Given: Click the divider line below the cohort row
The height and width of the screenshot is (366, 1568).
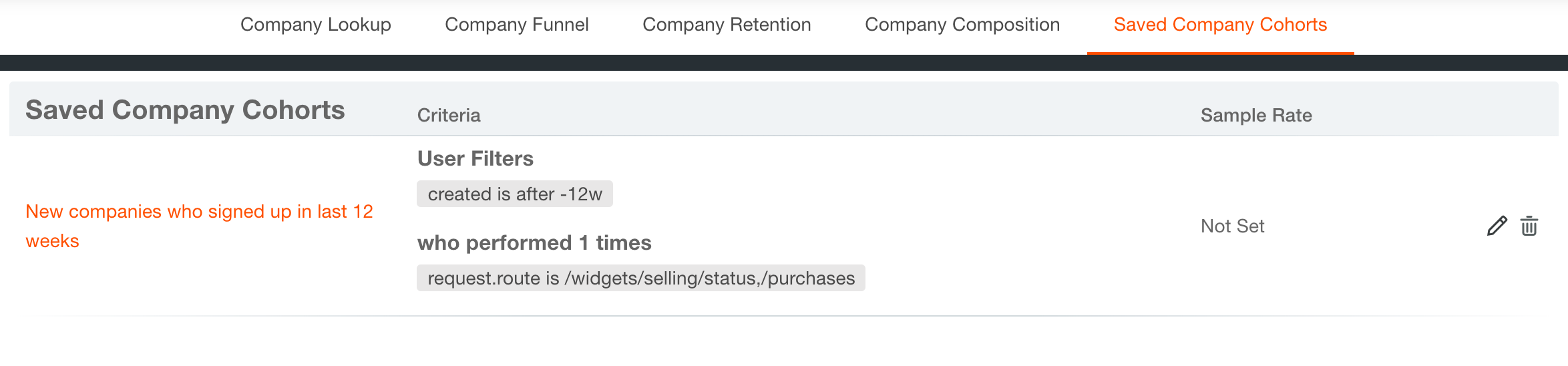Looking at the screenshot, I should (784, 316).
